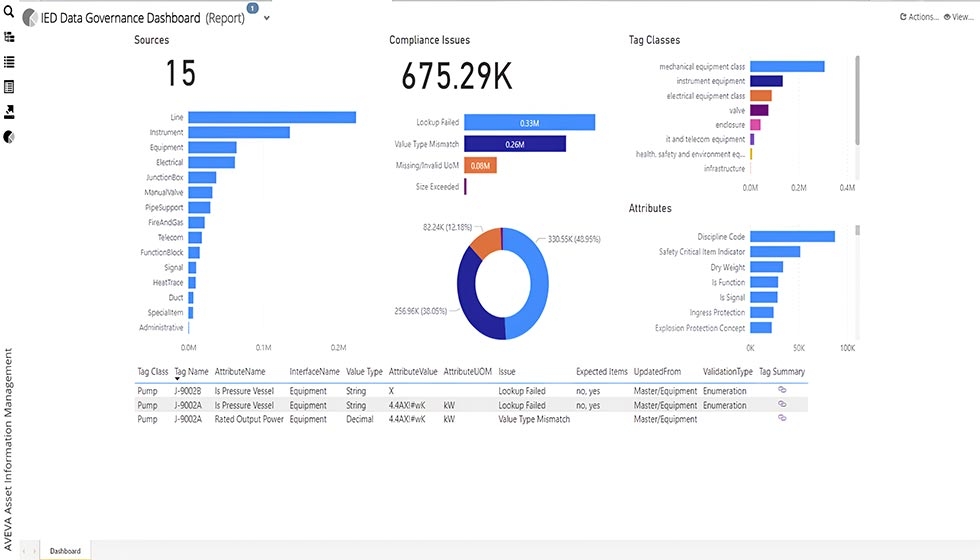The height and width of the screenshot is (560, 980).
Task: Sort table by Issue column header
Action: point(507,371)
